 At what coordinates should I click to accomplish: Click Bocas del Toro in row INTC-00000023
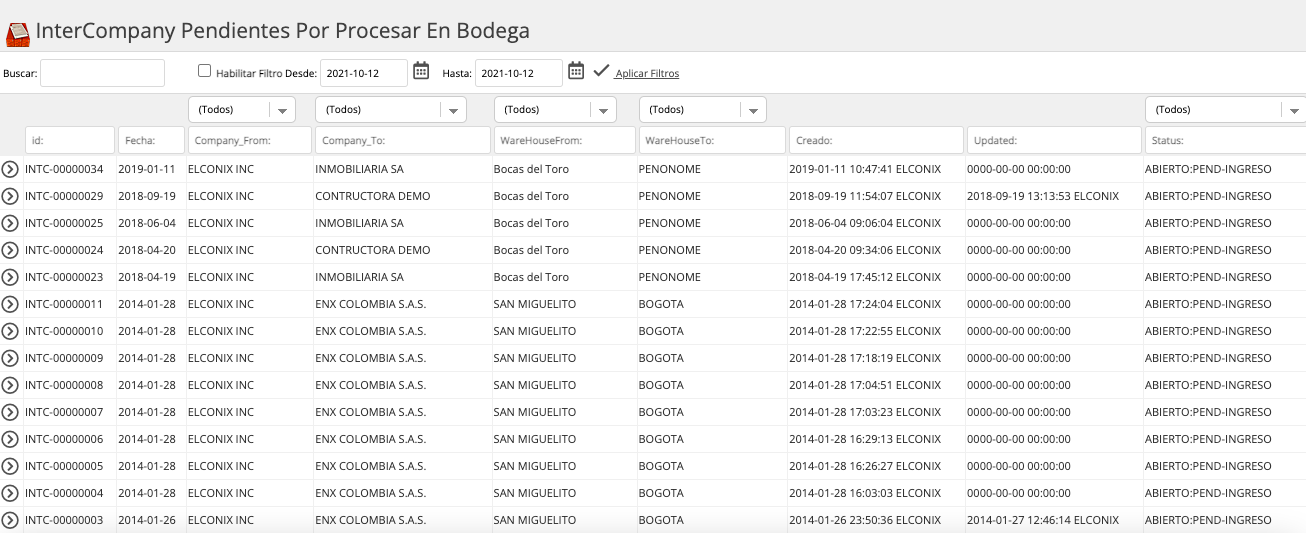[531, 277]
